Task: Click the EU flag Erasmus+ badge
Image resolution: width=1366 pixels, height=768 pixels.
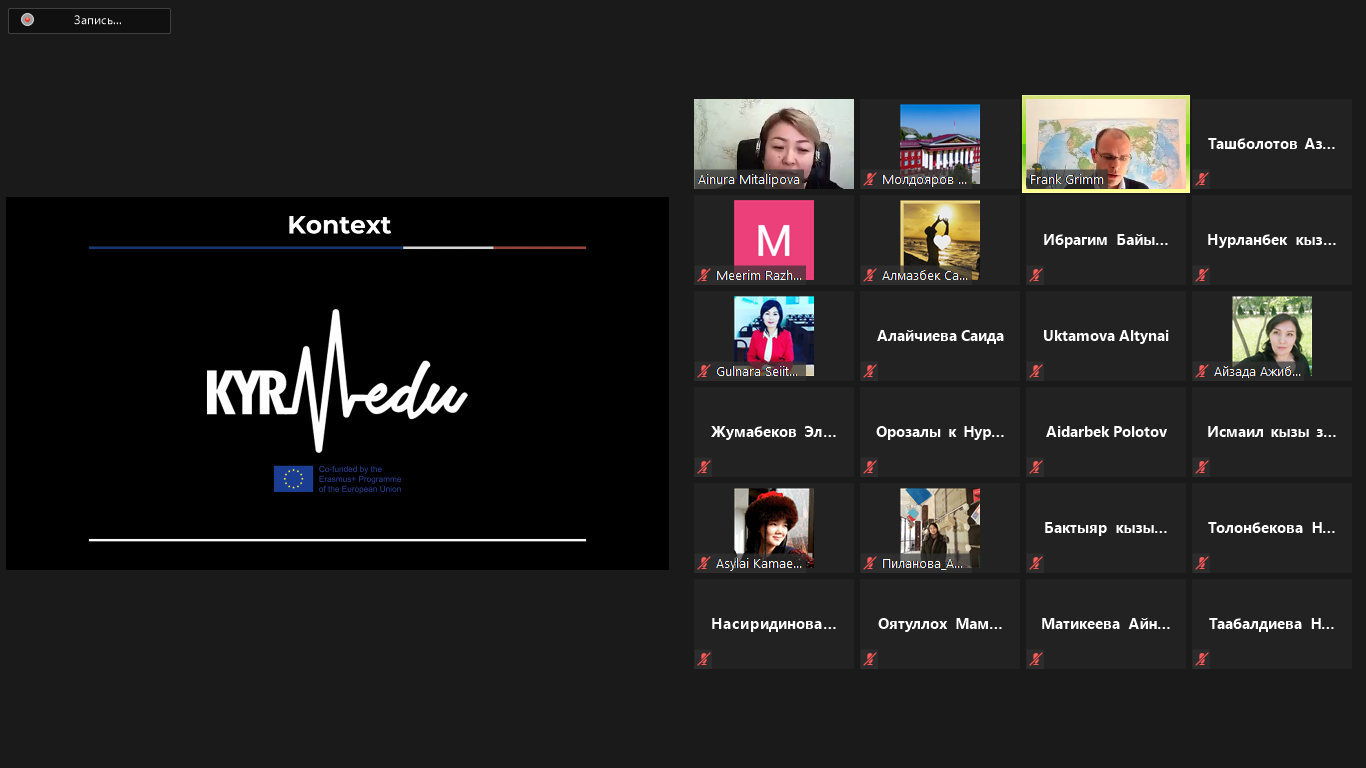Action: click(338, 479)
